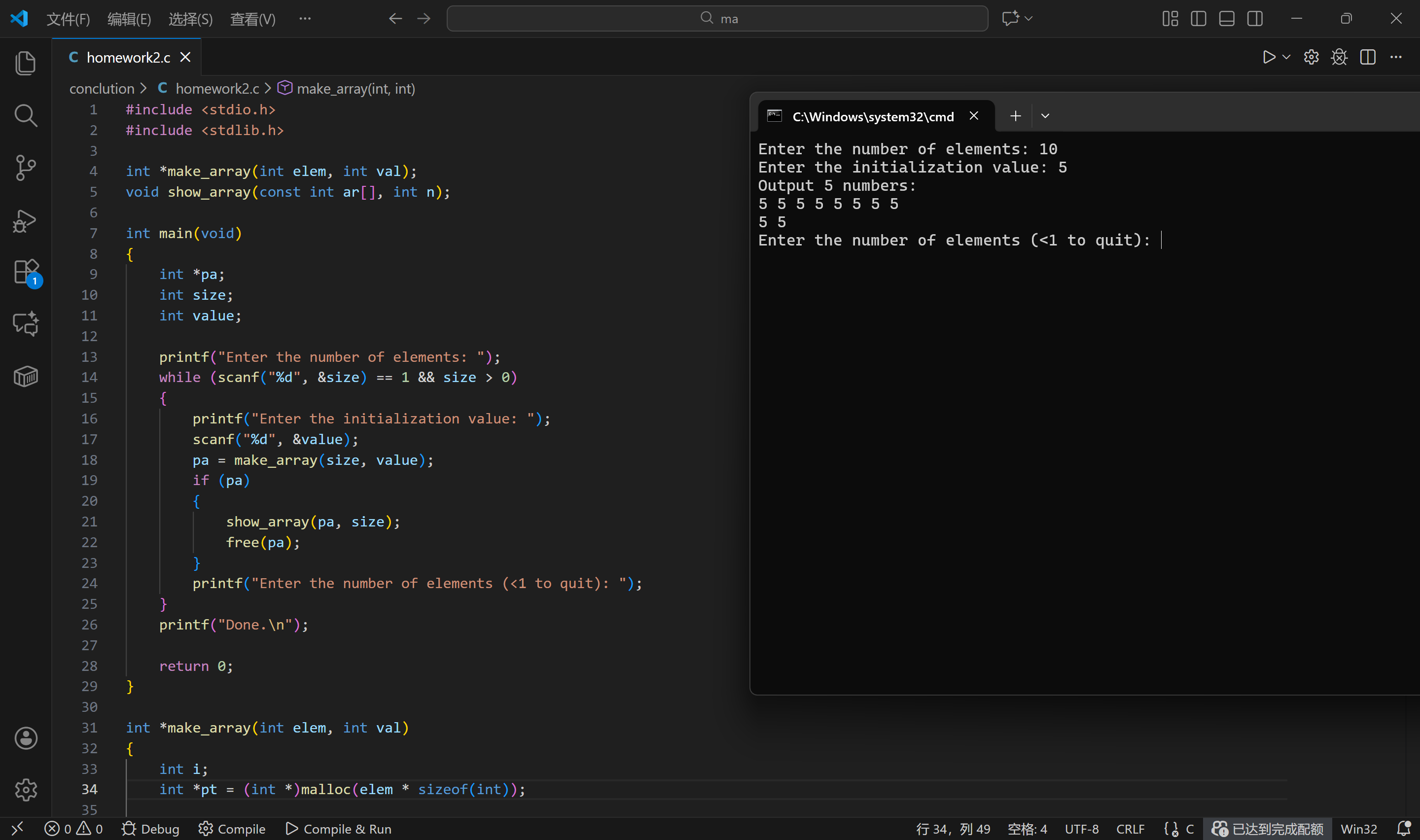
Task: Toggle the secondary side bar layout button
Action: click(1255, 19)
